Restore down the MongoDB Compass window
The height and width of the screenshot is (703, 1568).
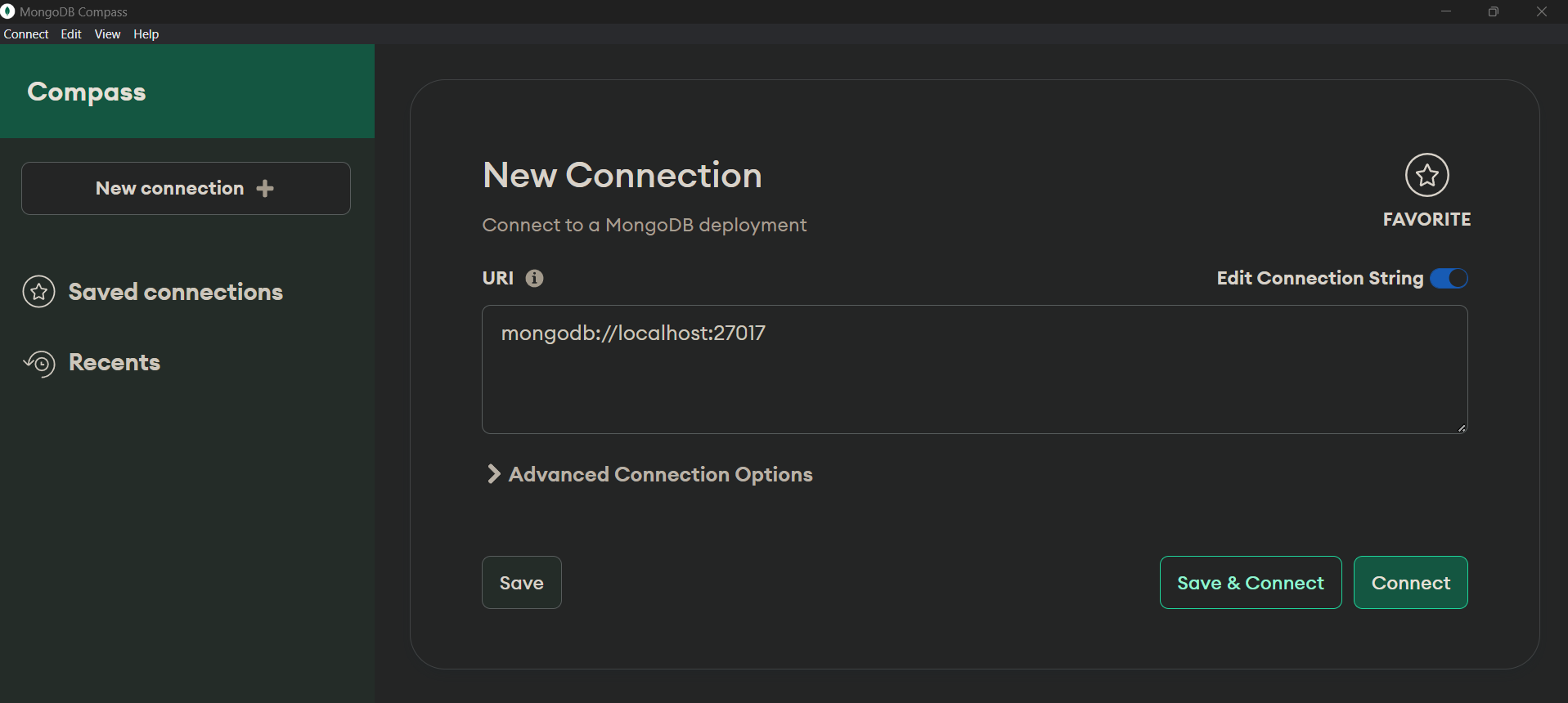[x=1494, y=11]
